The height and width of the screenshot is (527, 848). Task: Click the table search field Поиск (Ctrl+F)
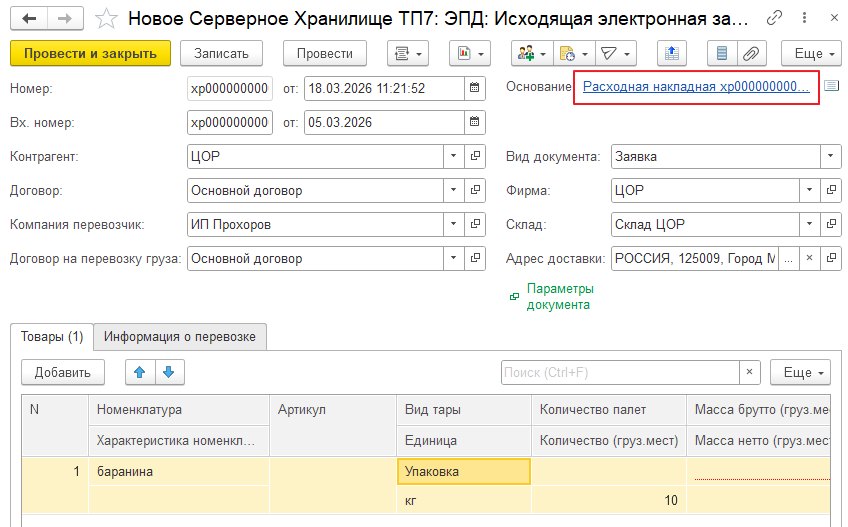[x=620, y=372]
